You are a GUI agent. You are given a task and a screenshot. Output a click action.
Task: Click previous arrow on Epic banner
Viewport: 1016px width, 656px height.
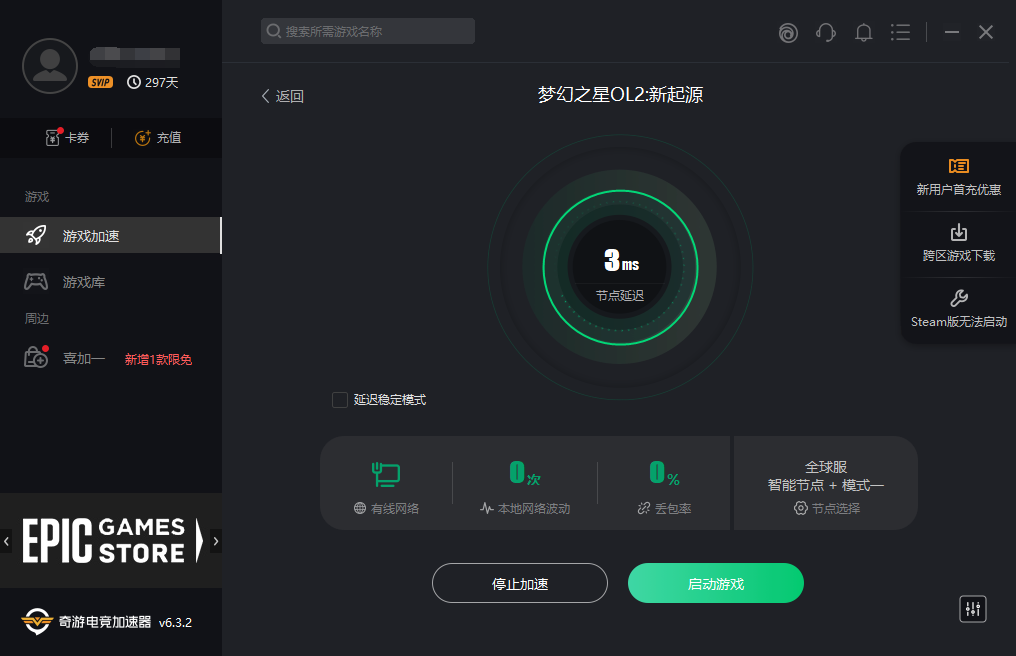6,541
